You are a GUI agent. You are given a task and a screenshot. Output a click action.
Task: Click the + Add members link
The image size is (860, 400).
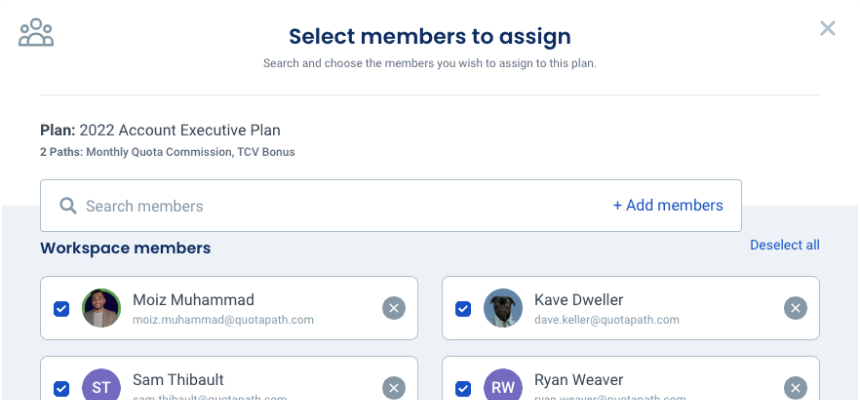point(667,205)
